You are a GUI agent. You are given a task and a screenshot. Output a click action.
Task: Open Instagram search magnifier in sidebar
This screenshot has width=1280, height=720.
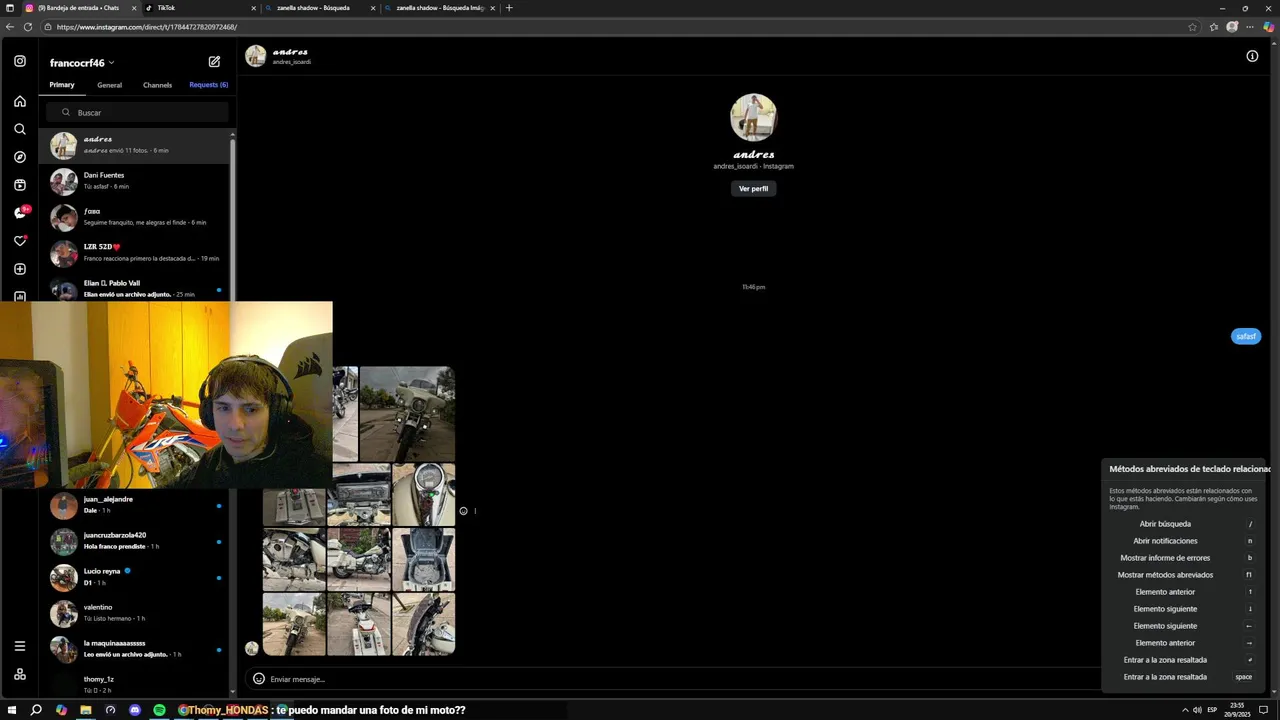click(19, 129)
